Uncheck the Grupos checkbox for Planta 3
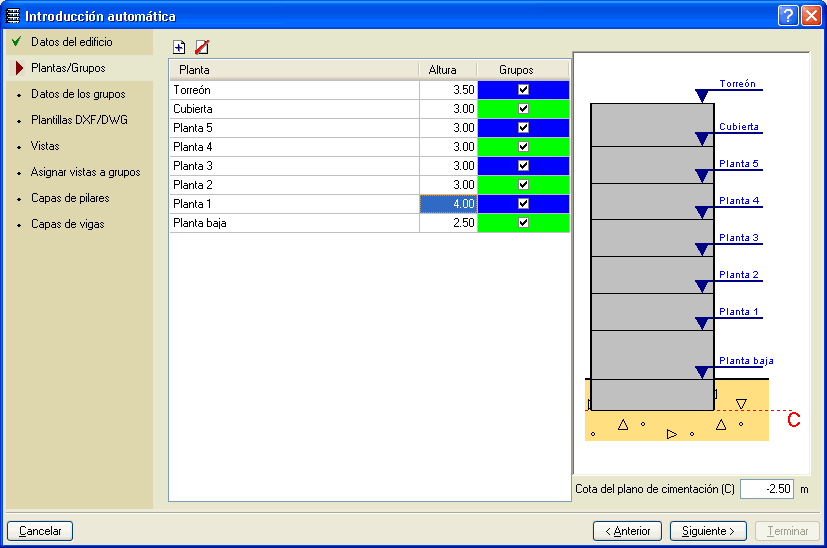The height and width of the screenshot is (548, 827). coord(523,166)
